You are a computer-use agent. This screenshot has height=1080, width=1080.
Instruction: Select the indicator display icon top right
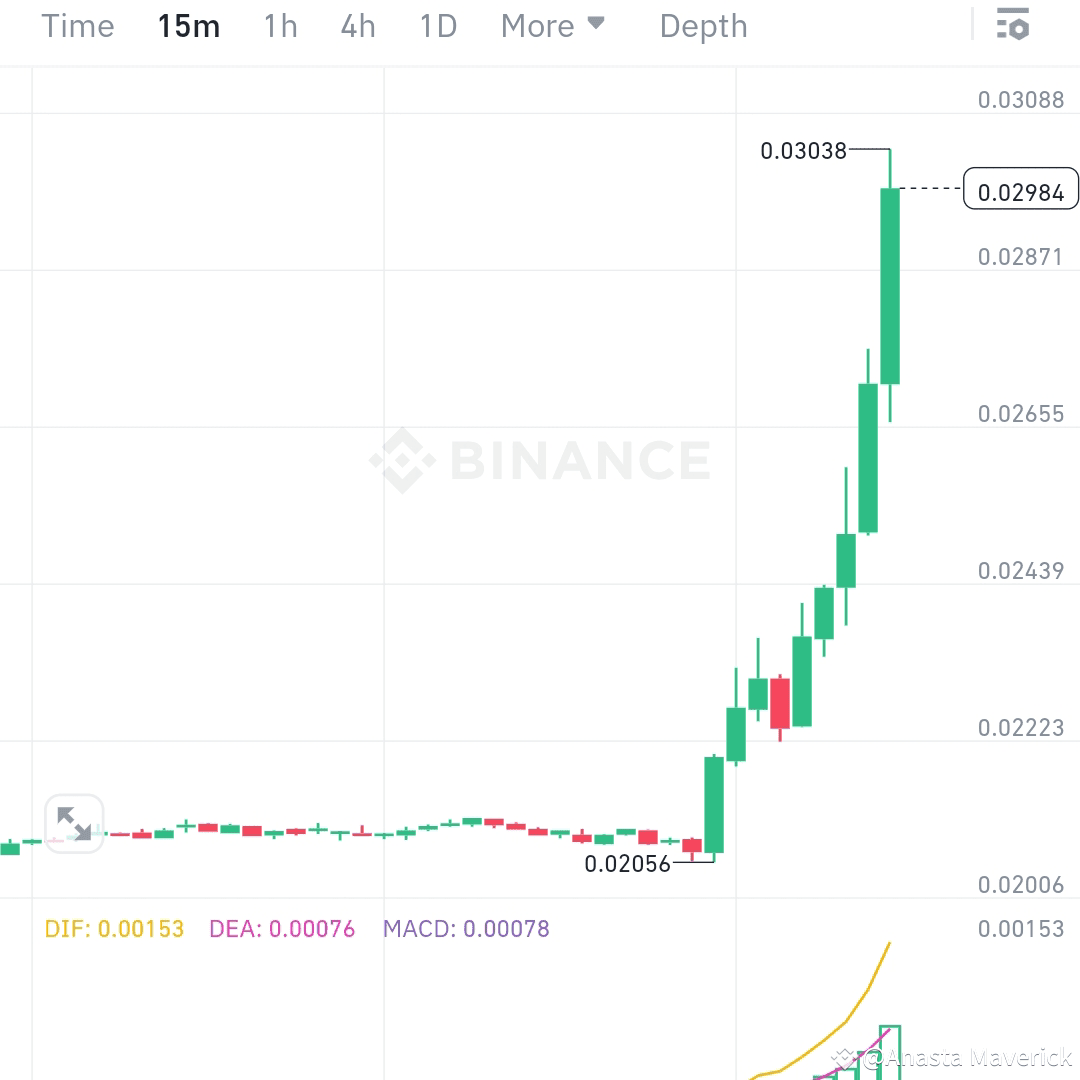[x=1013, y=25]
